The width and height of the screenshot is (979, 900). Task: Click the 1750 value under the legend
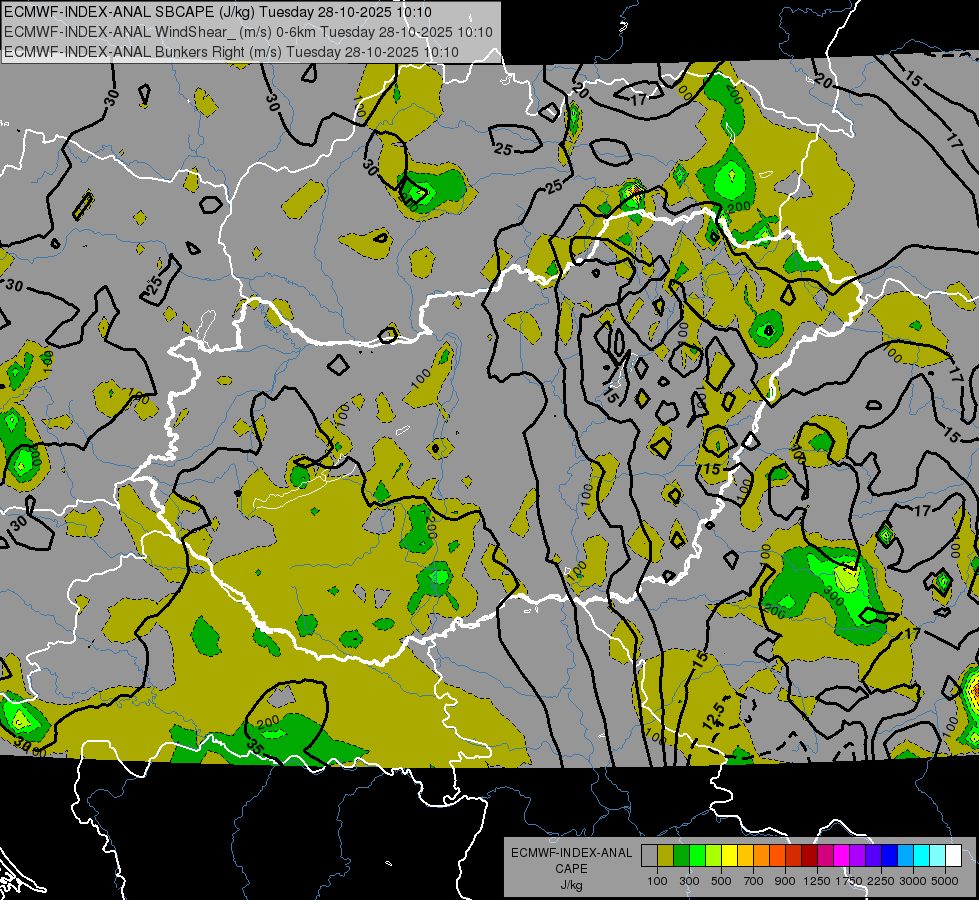tap(849, 881)
